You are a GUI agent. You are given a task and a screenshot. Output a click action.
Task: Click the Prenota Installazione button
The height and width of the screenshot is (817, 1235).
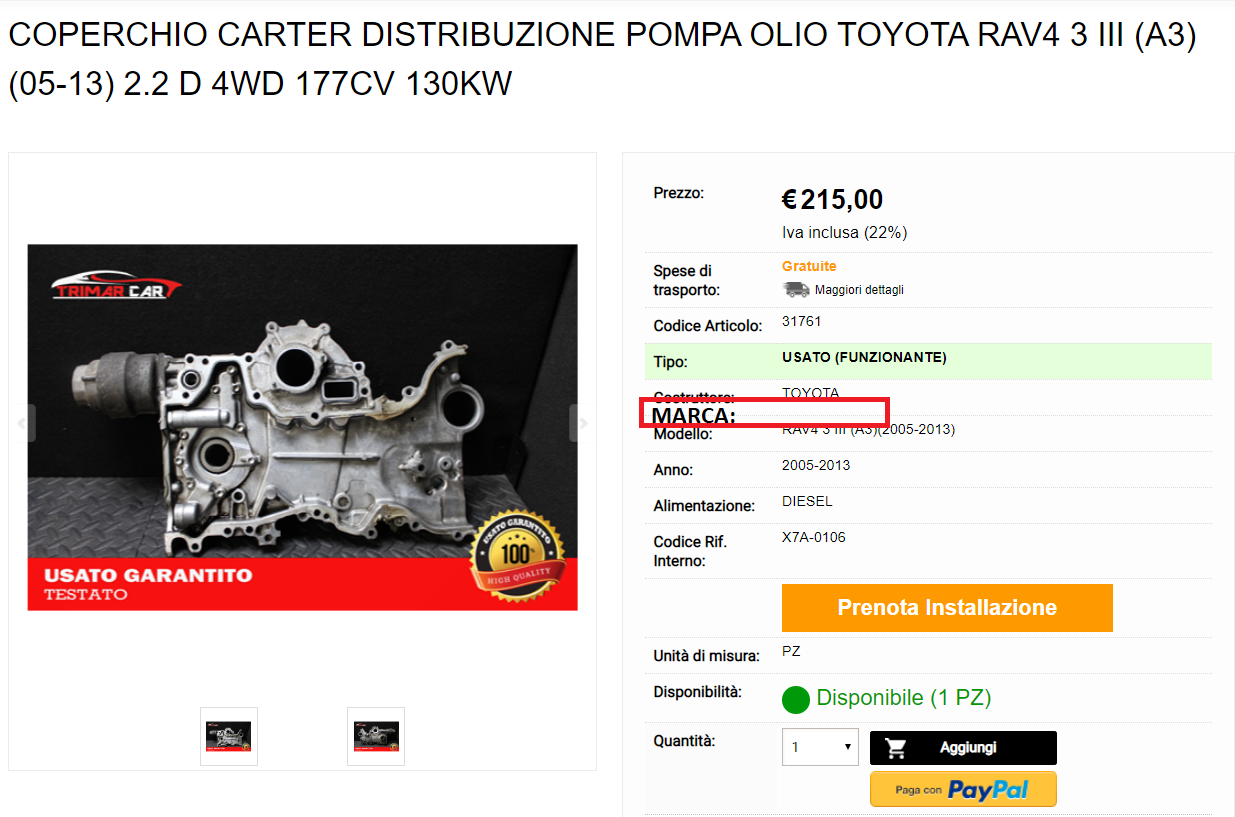click(947, 608)
